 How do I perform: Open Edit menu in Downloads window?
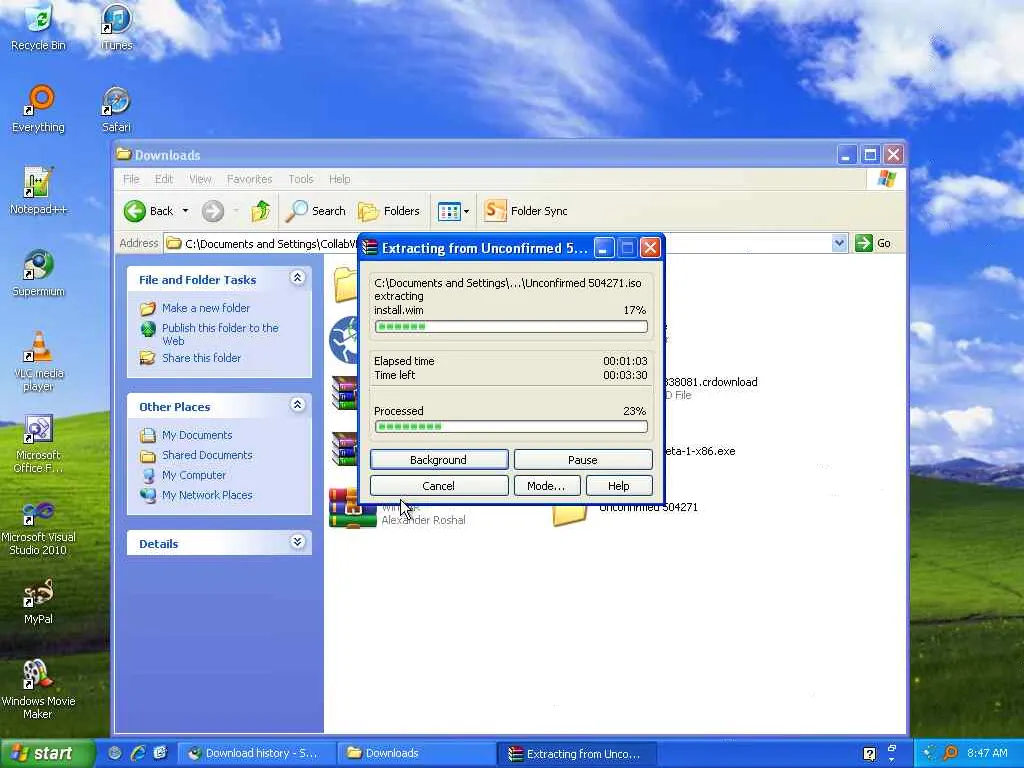click(164, 179)
